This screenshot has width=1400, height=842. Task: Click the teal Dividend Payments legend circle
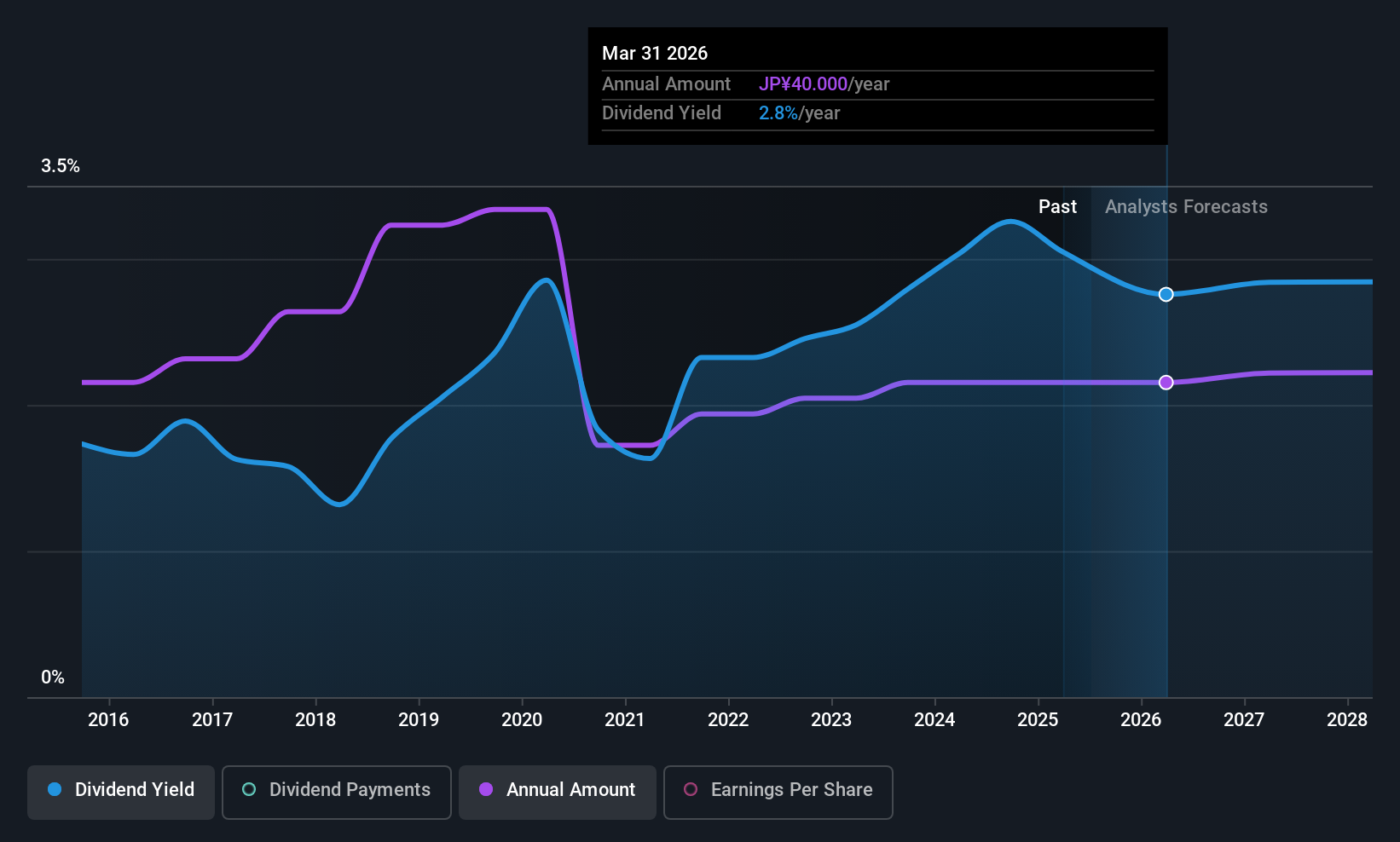tap(249, 789)
